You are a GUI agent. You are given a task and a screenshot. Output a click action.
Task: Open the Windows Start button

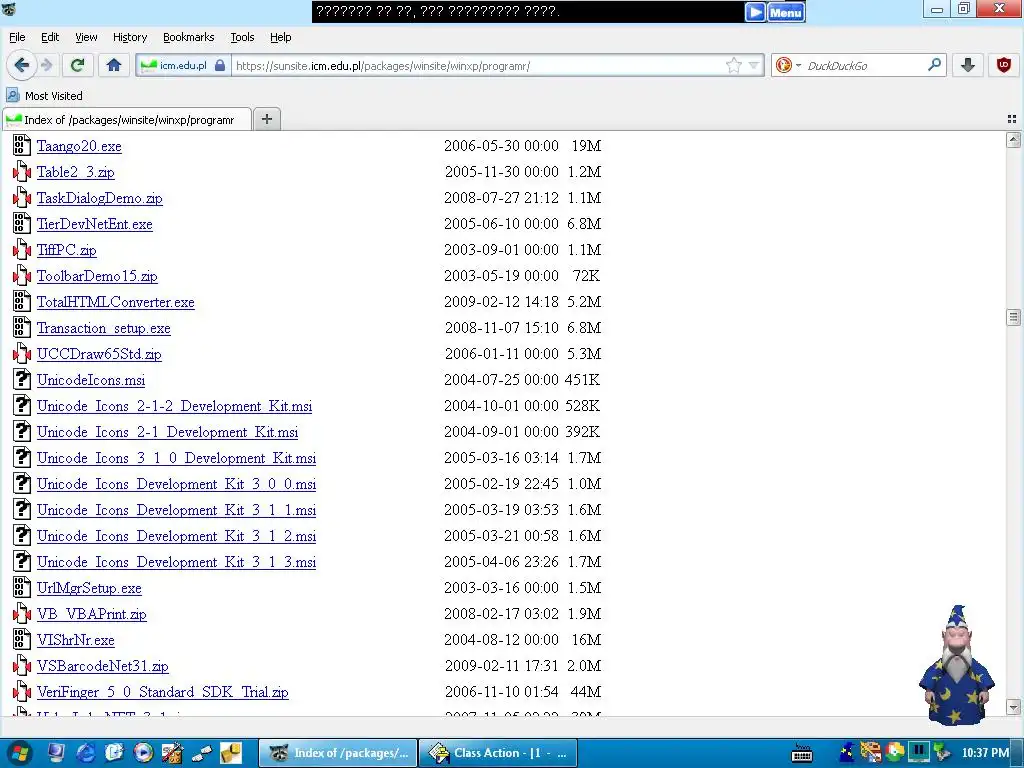[18, 753]
